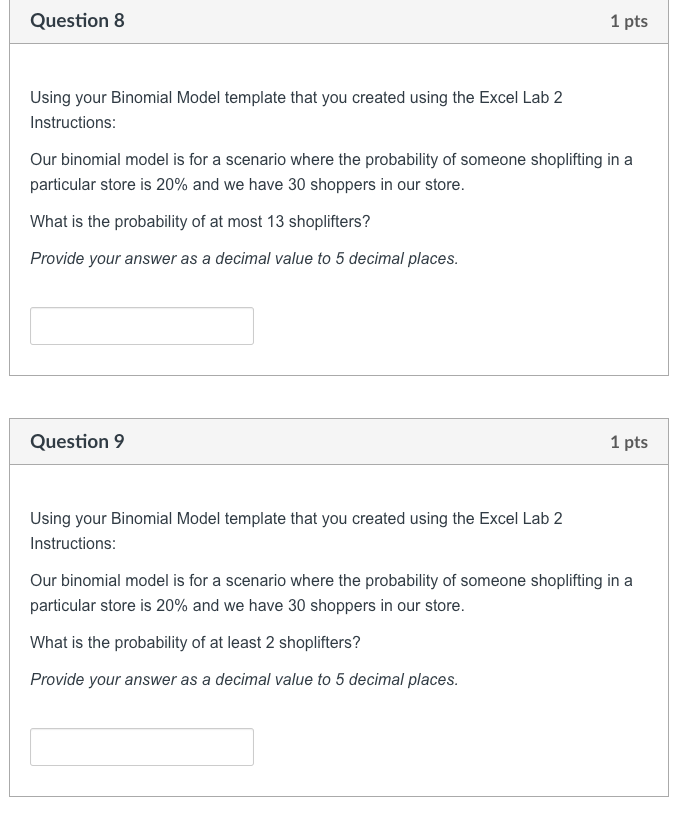This screenshot has height=816, width=682.
Task: Click the word "Instructions:" in Question 8
Action: 73,123
